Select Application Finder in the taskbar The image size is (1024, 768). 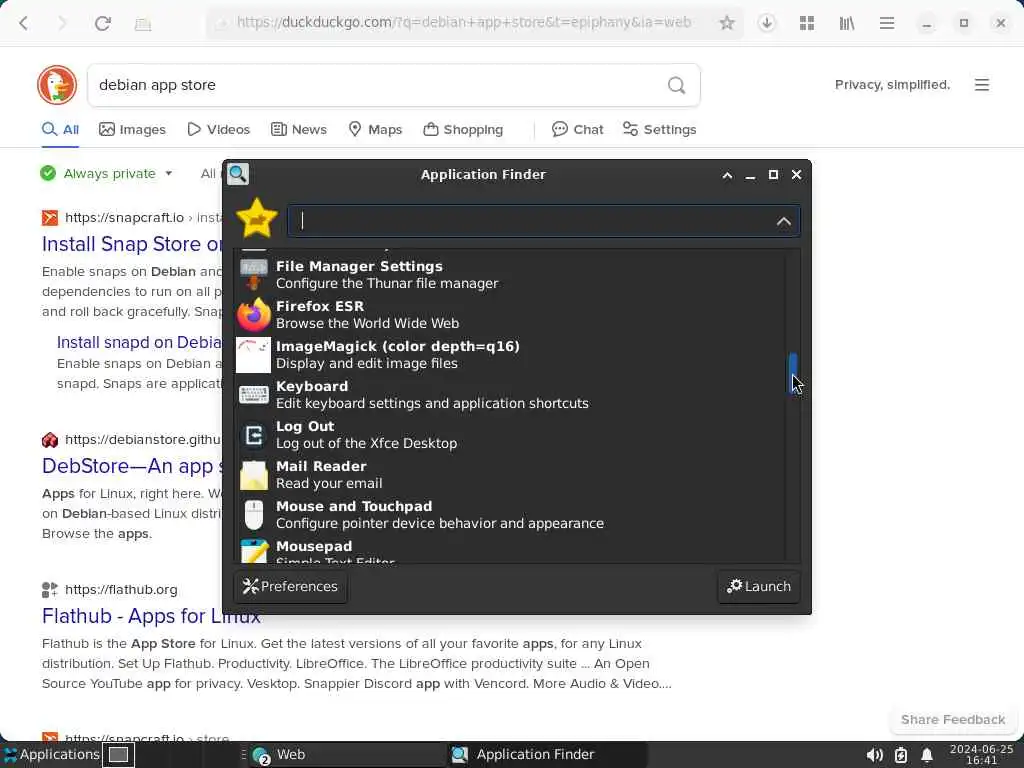point(549,755)
